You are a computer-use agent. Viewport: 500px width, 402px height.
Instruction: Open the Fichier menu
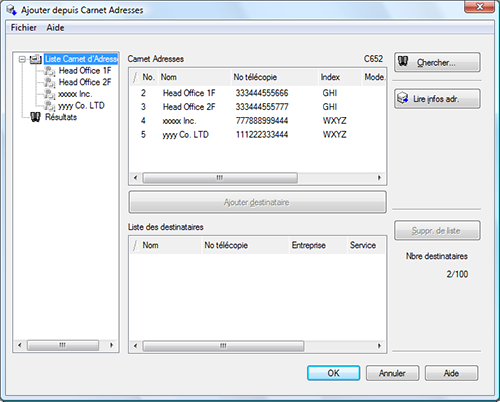coord(24,28)
